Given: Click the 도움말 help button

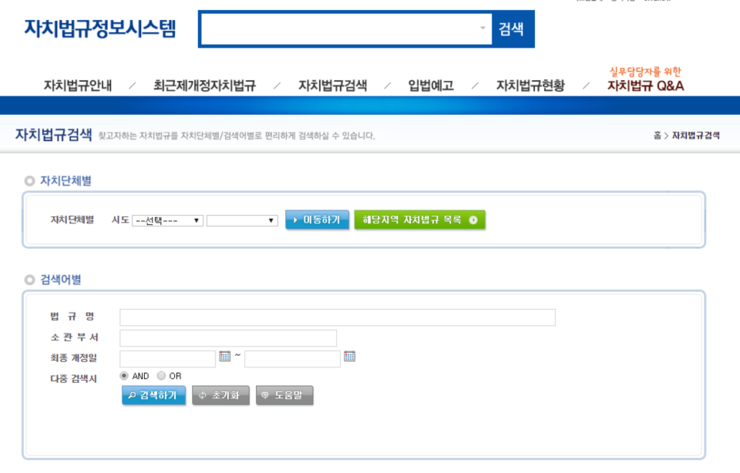Looking at the screenshot, I should tap(285, 395).
